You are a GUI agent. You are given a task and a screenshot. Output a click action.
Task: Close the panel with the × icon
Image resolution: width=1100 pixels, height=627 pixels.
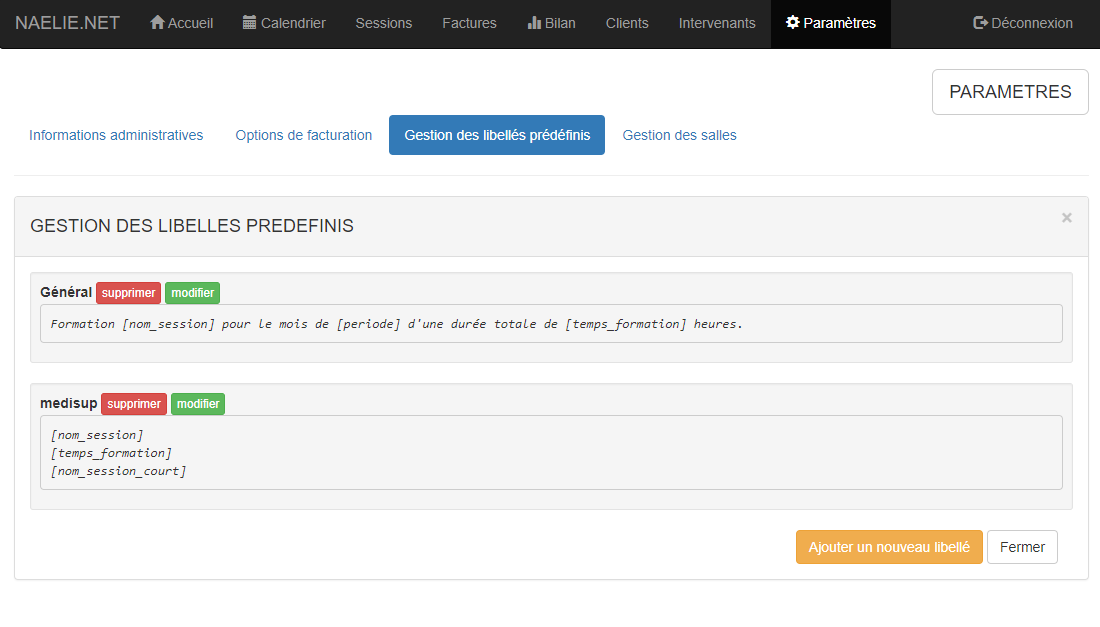pyautogui.click(x=1066, y=218)
